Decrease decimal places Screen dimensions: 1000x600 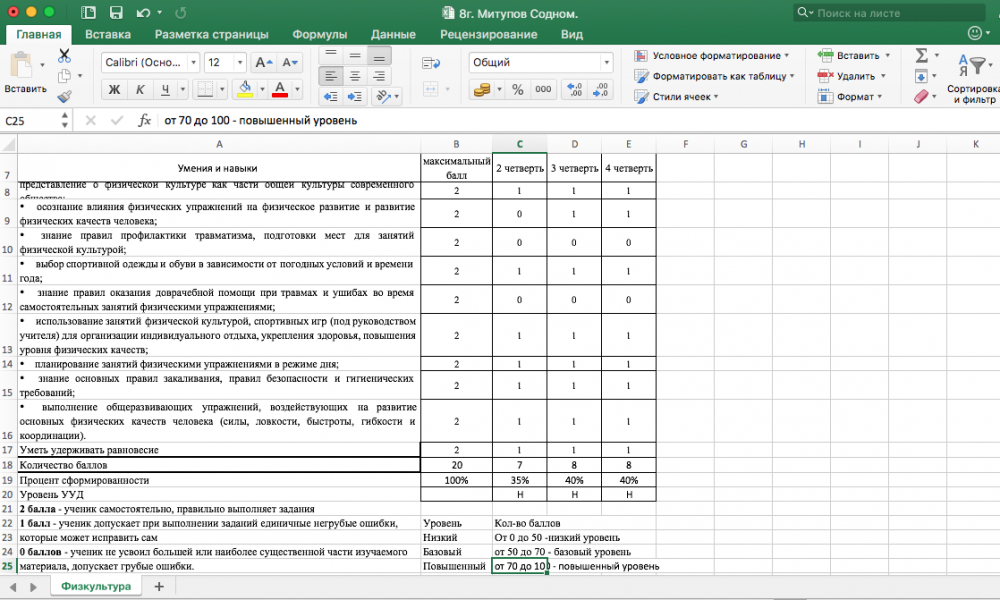pos(601,90)
